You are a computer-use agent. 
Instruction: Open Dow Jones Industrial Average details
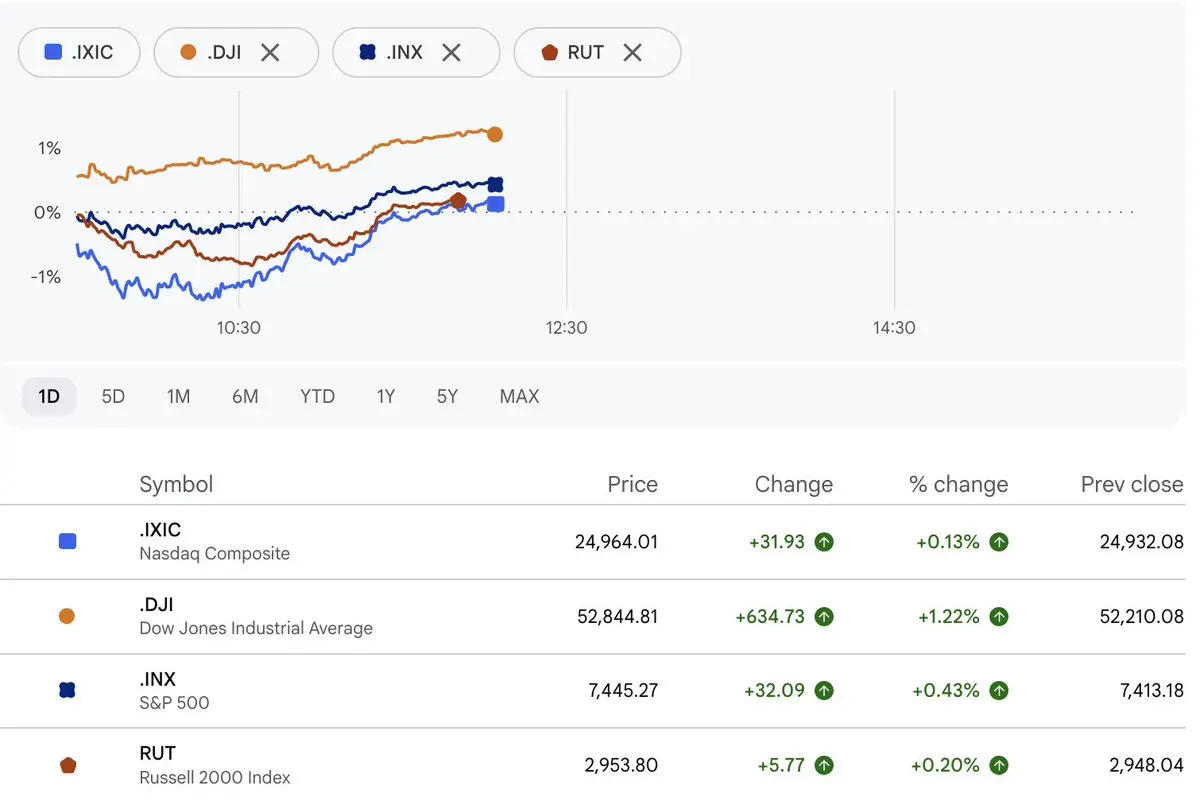600,617
